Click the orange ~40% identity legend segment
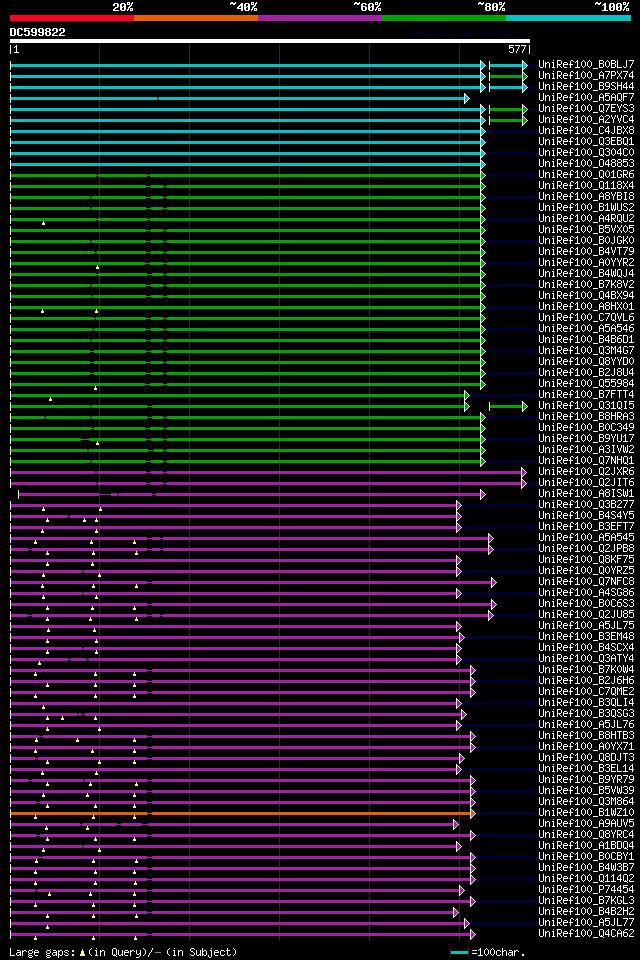 coord(196,18)
